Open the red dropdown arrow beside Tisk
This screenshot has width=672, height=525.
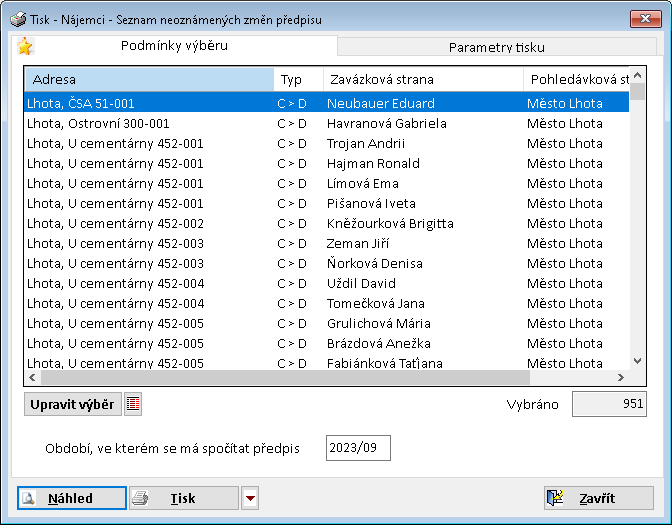(x=250, y=499)
